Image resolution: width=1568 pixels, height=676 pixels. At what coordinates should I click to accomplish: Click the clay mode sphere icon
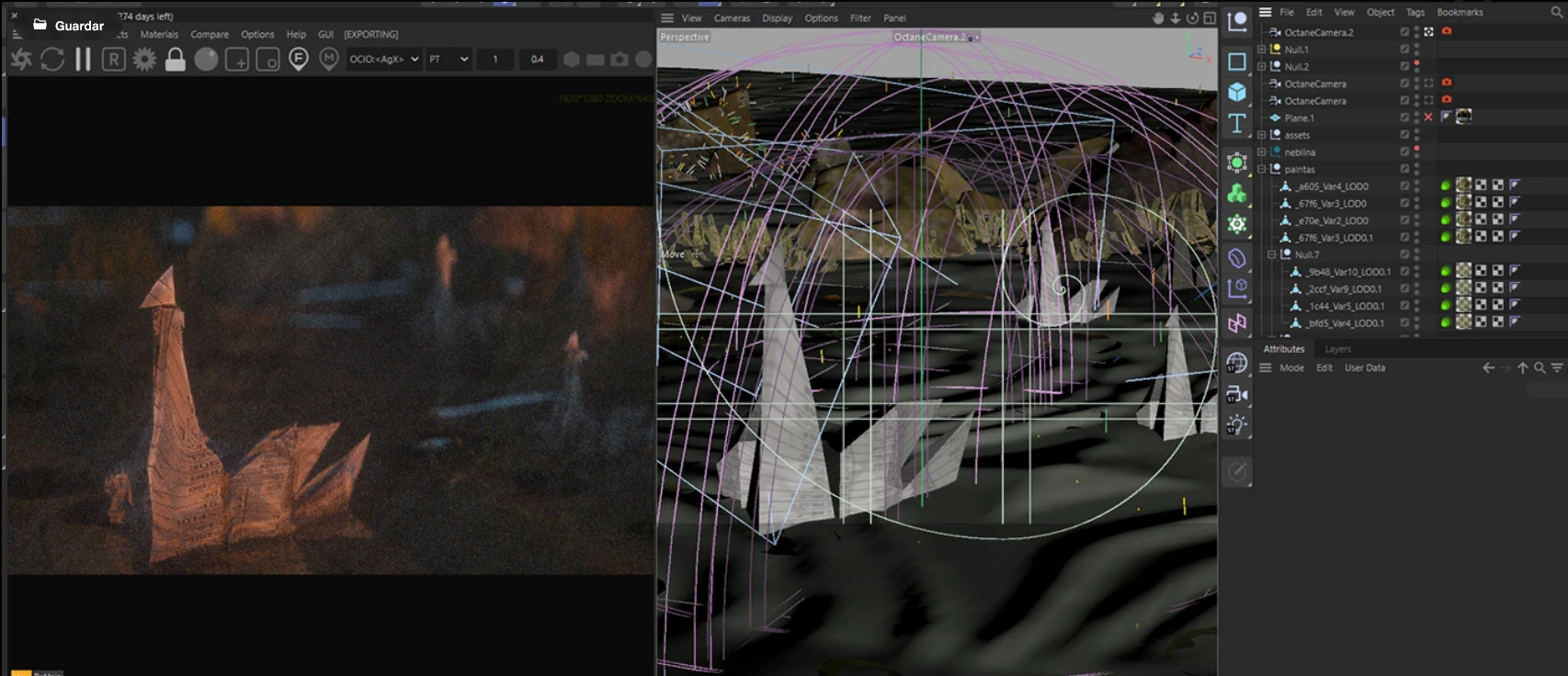207,60
